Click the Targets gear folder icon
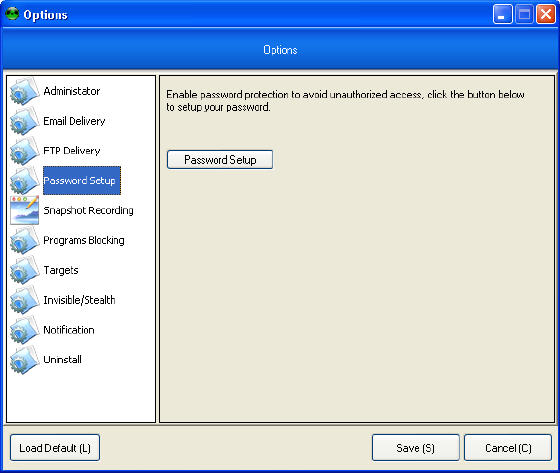Image resolution: width=560 pixels, height=473 pixels. 24,270
